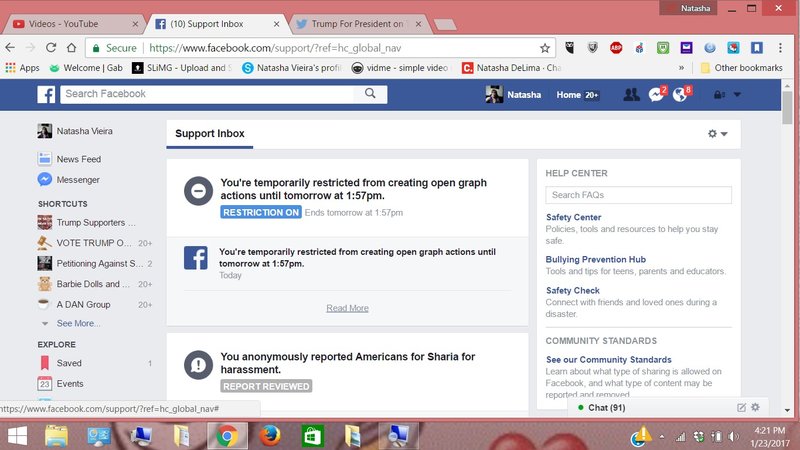Switch to the Videos - YouTube tab
Viewport: 800px width, 450px height.
coord(70,22)
